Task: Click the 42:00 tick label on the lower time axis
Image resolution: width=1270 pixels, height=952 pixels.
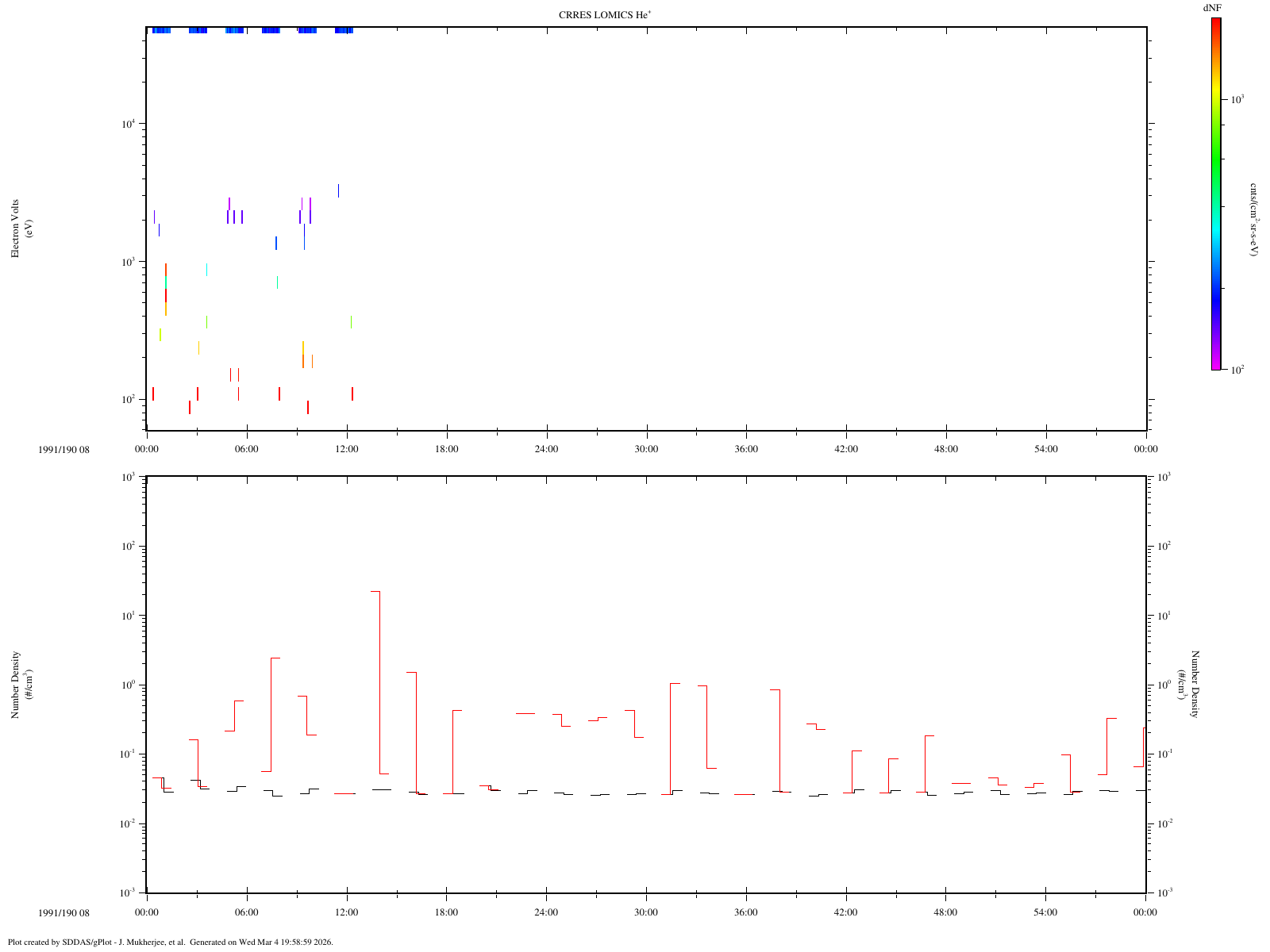Action: pyautogui.click(x=846, y=912)
